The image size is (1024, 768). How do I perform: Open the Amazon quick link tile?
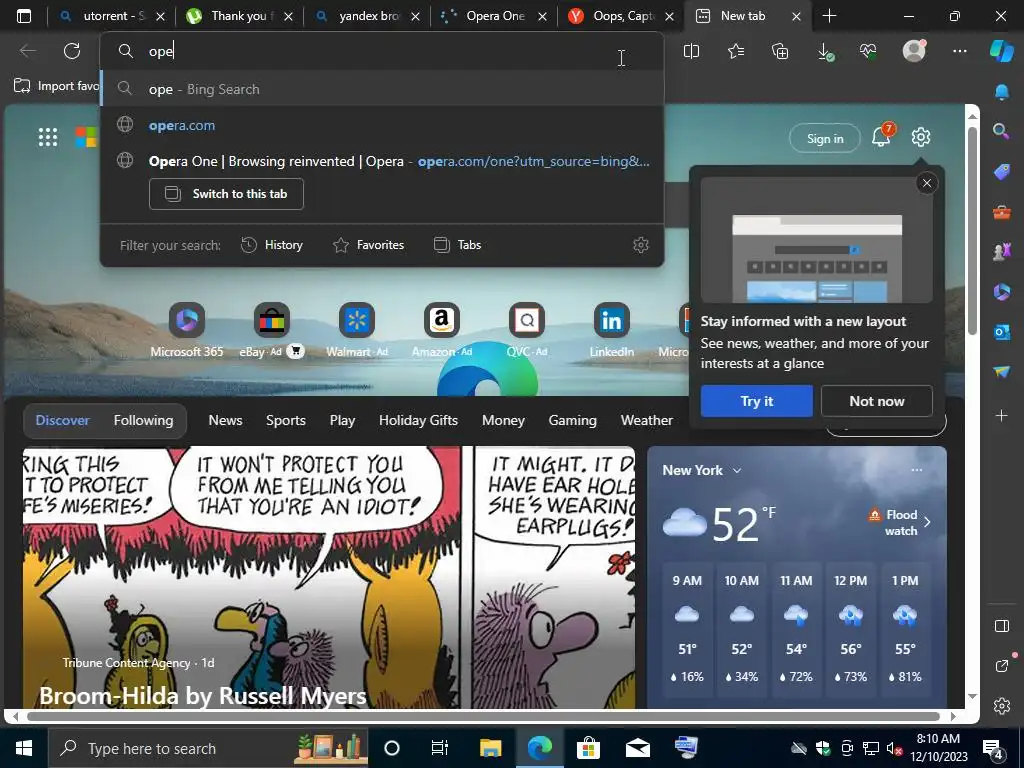tap(442, 331)
